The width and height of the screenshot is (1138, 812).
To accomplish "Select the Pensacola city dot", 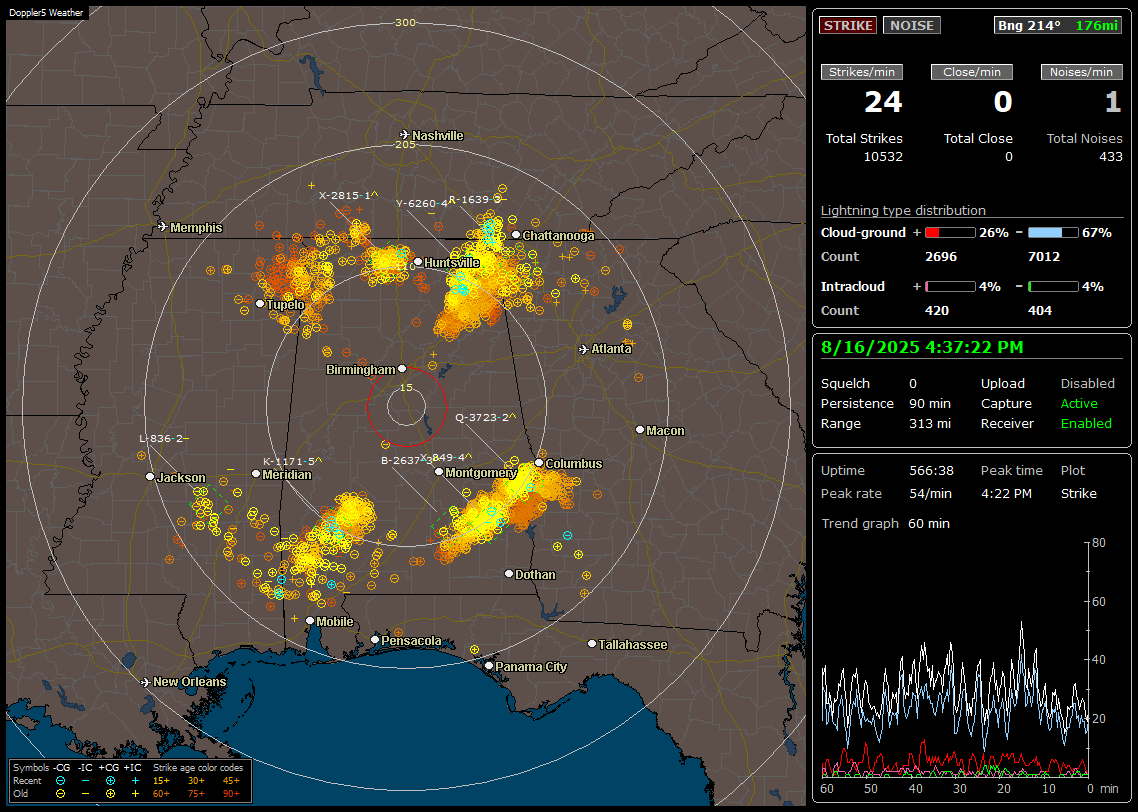I will (375, 640).
